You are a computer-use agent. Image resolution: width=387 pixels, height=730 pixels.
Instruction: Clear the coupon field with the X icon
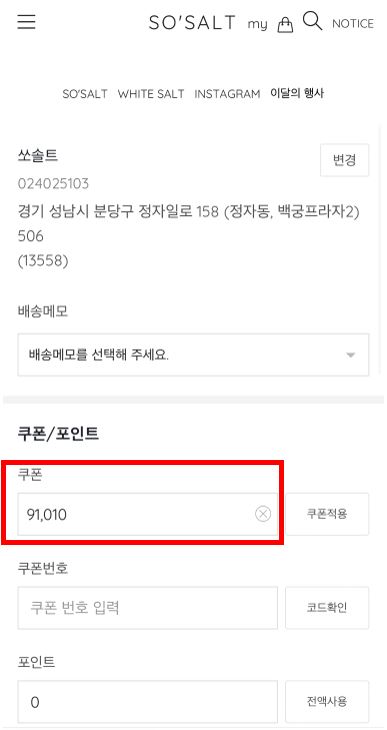tap(263, 514)
